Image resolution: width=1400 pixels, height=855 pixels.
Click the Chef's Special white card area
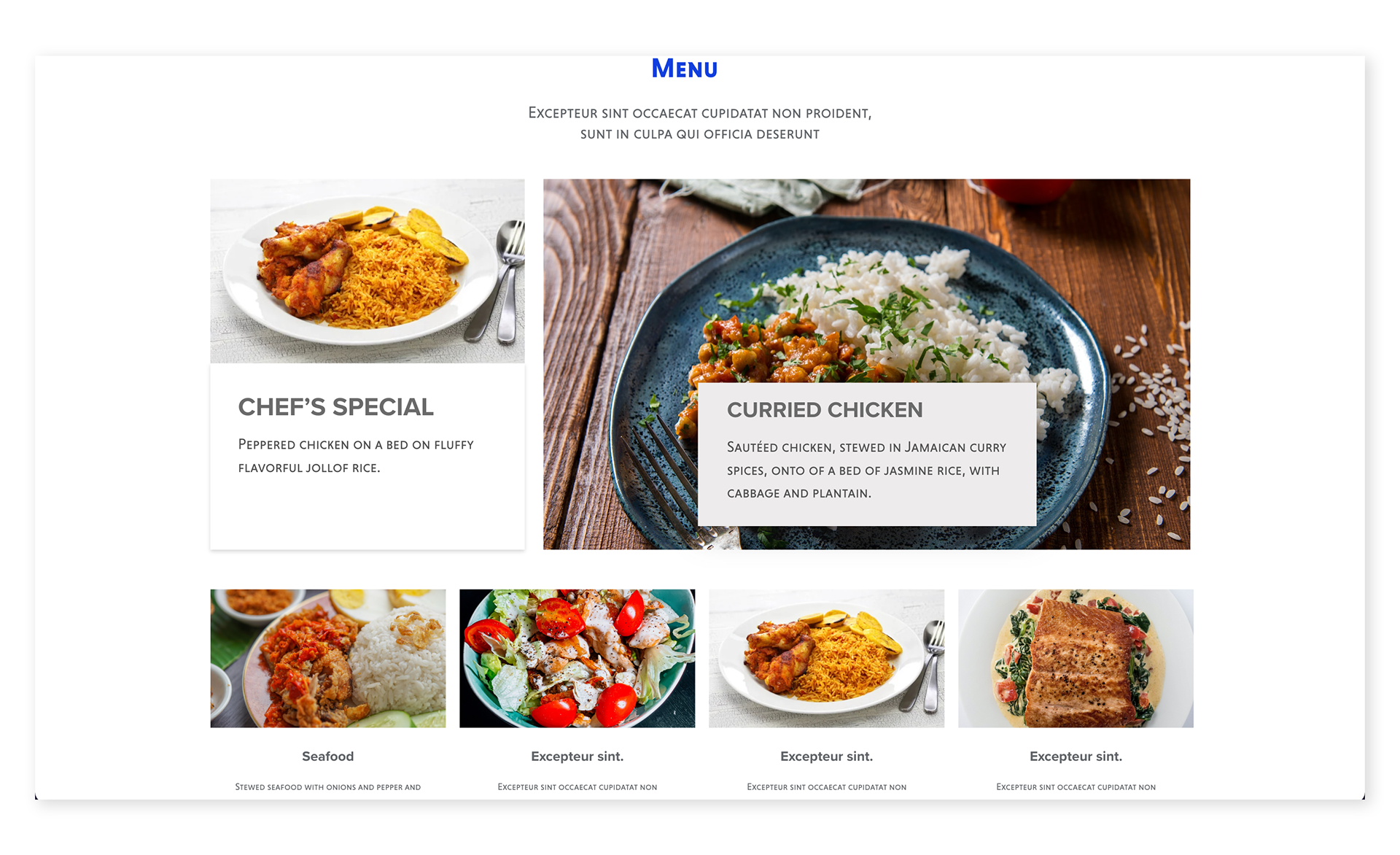coord(367,456)
